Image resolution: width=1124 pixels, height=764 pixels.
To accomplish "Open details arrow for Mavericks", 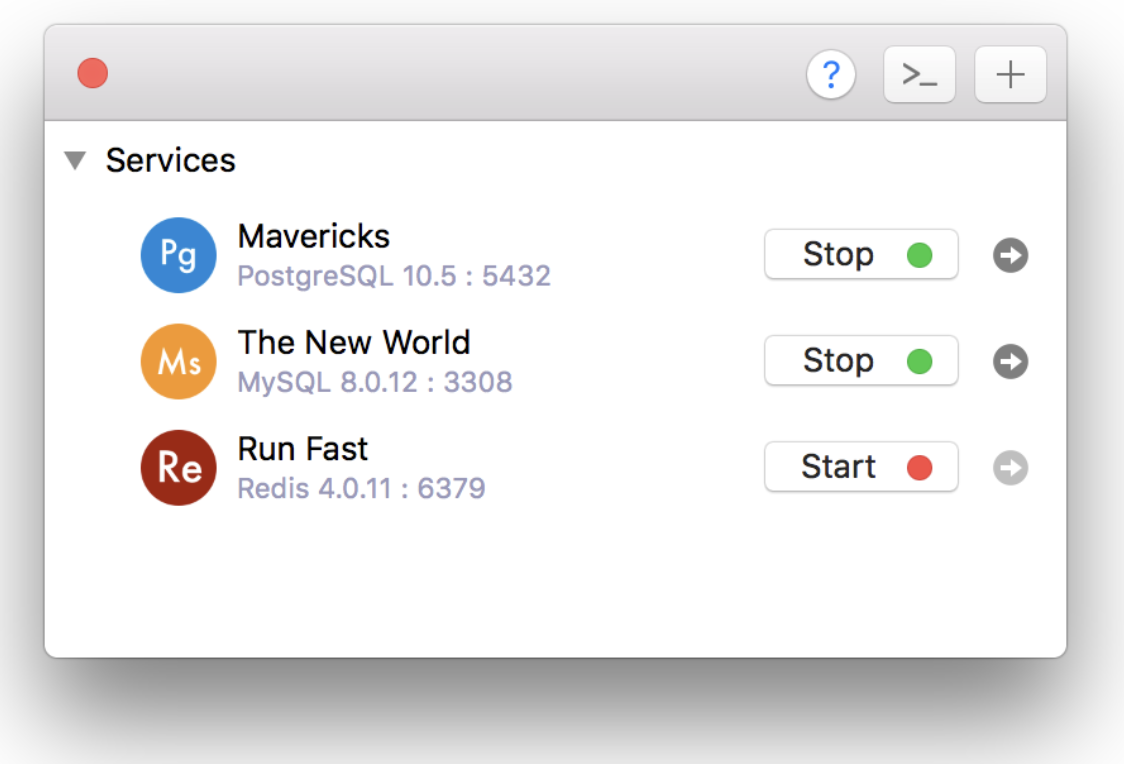I will 1011,255.
